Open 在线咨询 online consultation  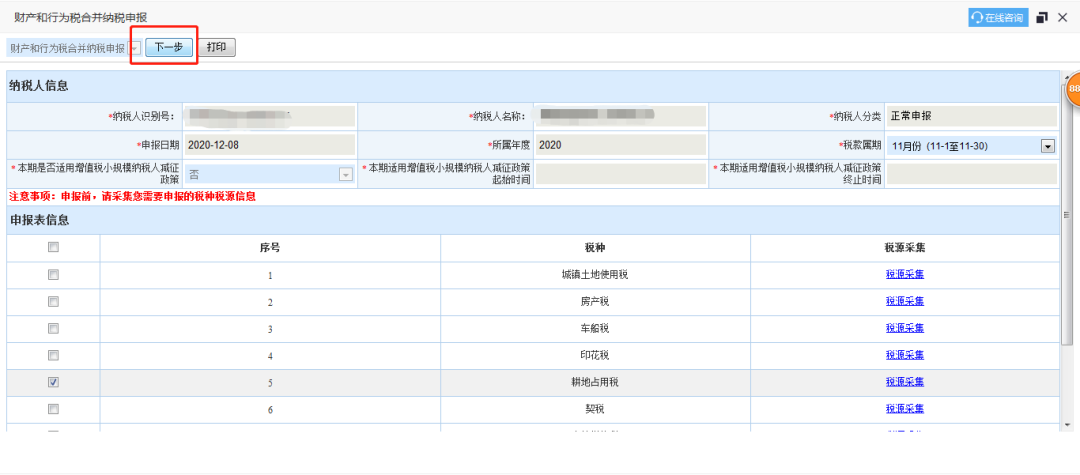tap(998, 17)
